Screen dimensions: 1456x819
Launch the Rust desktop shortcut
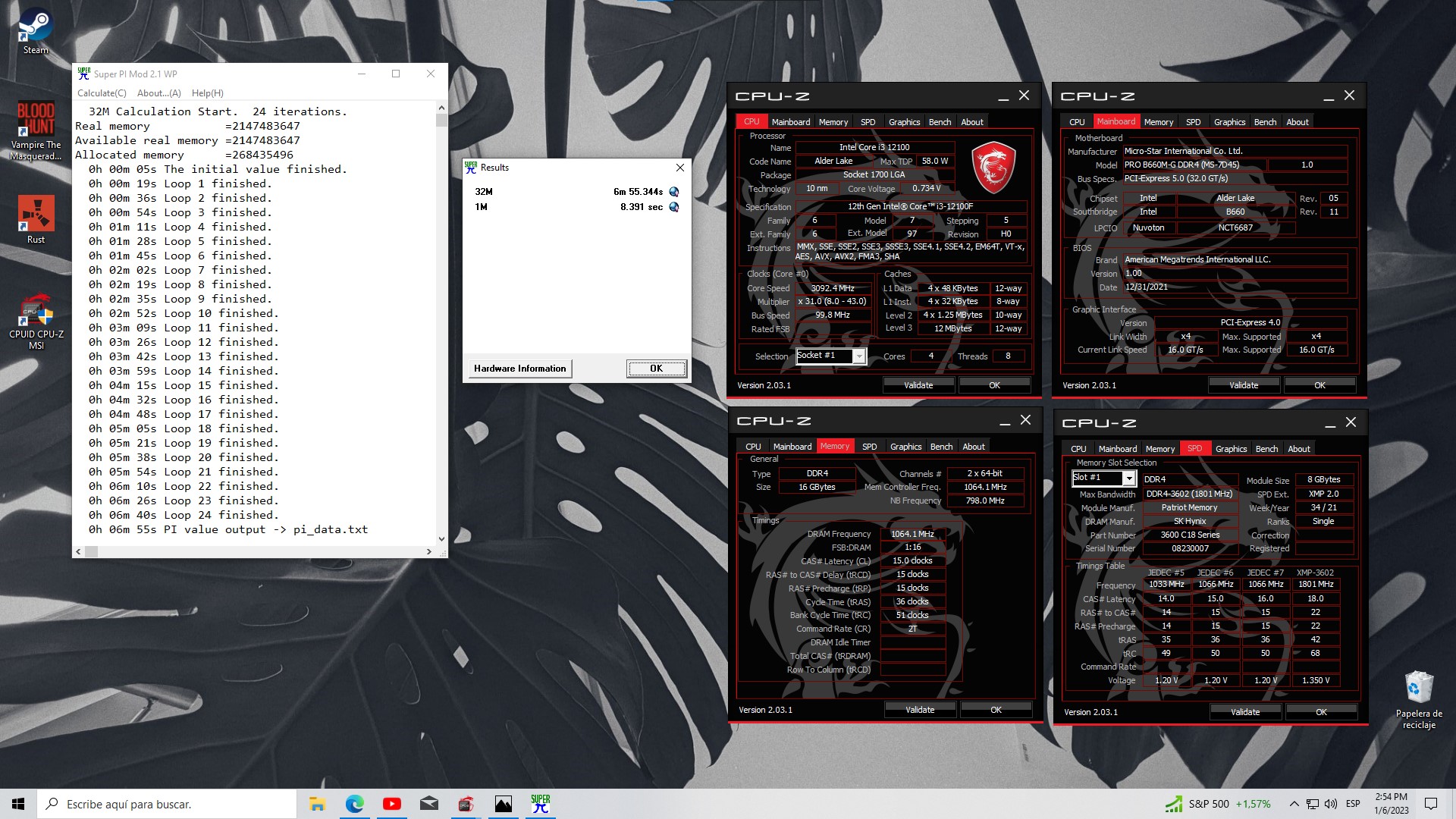(36, 219)
